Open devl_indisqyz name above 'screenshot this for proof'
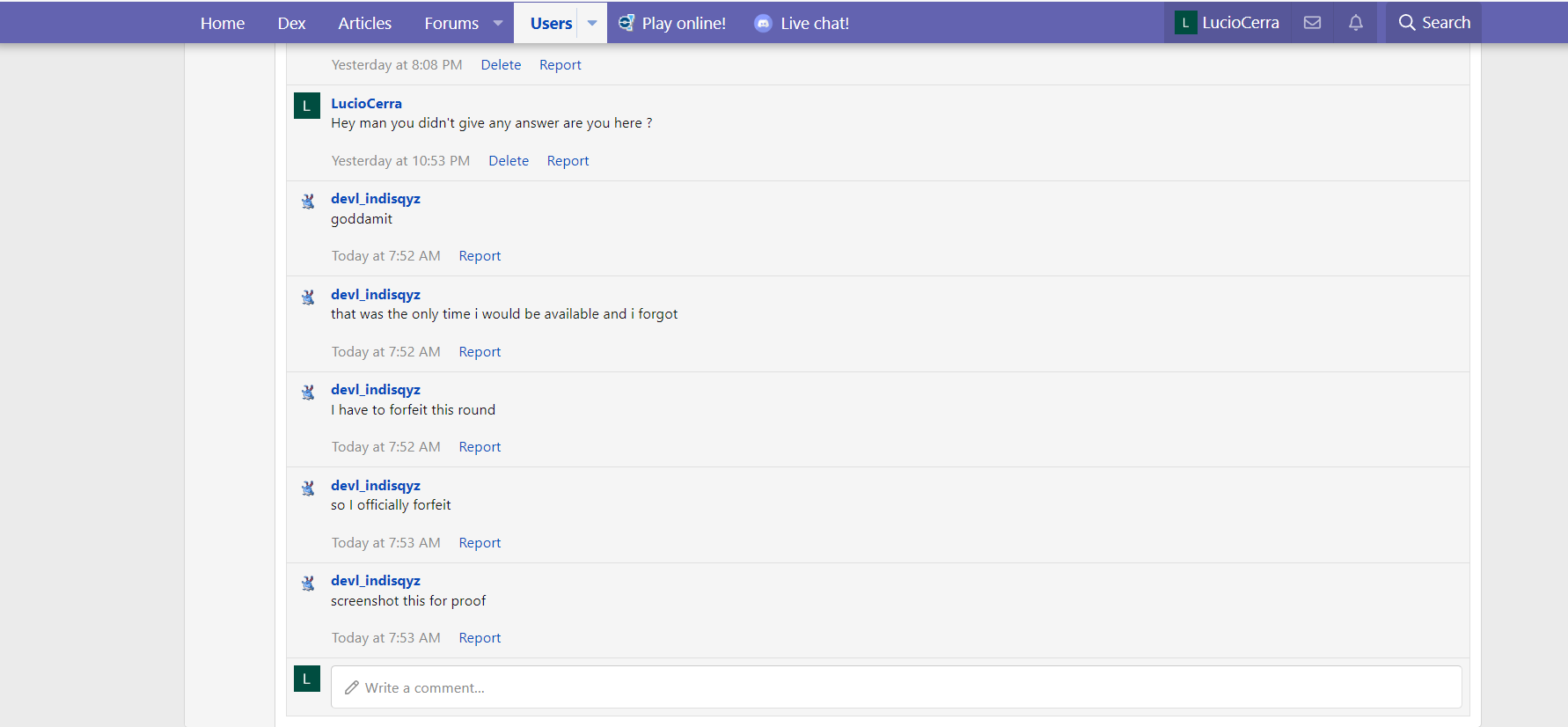1568x727 pixels. [x=376, y=581]
